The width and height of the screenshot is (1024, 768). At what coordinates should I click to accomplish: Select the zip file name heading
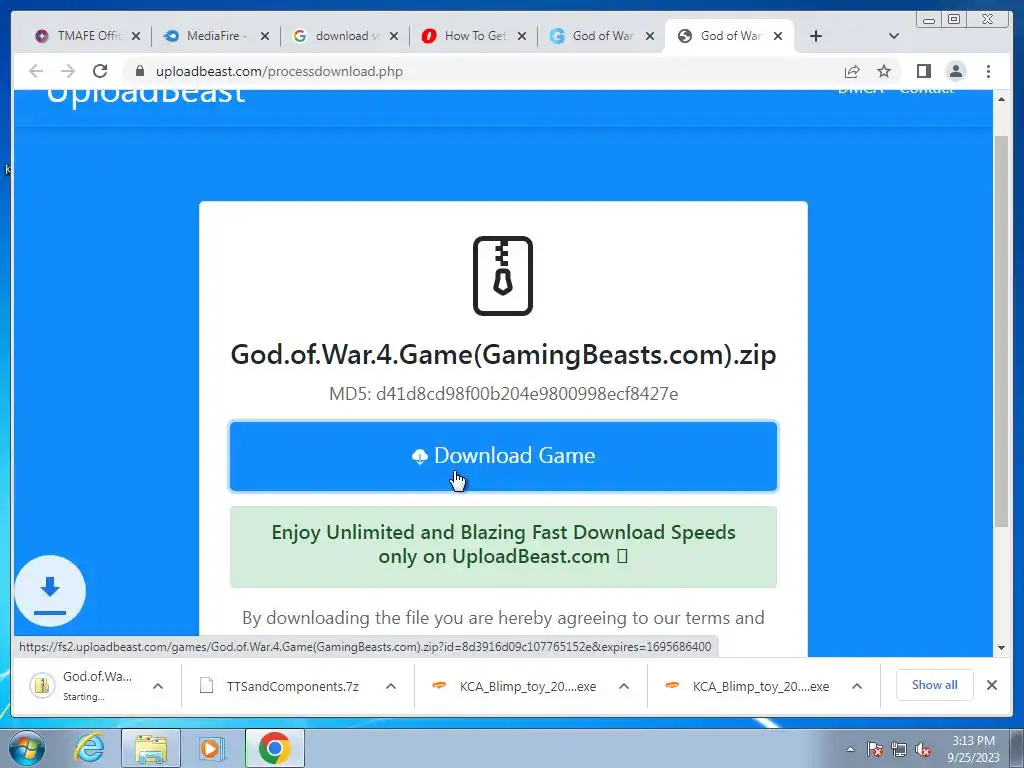tap(503, 355)
